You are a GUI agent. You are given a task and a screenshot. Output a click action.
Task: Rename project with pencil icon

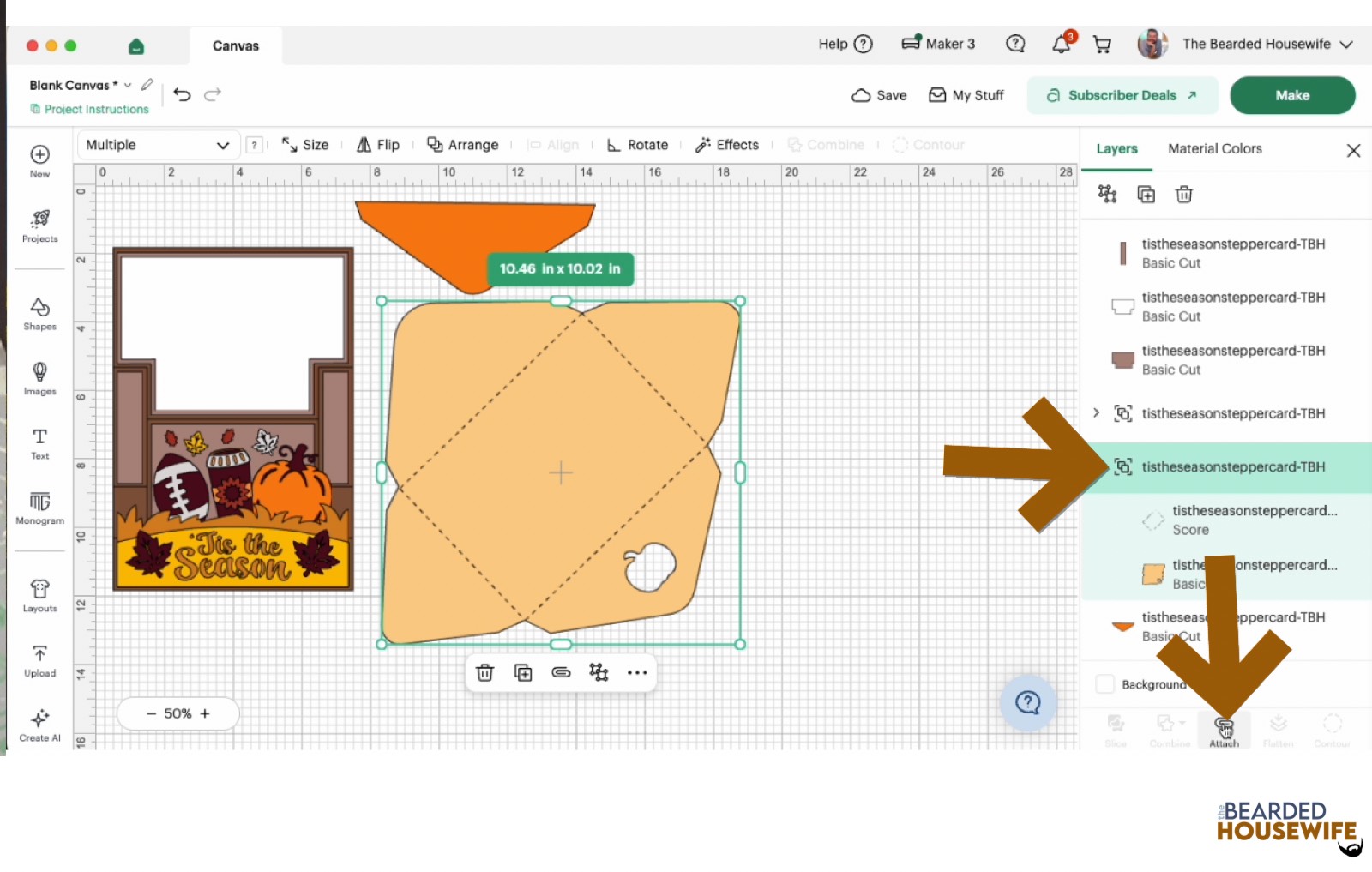[147, 84]
